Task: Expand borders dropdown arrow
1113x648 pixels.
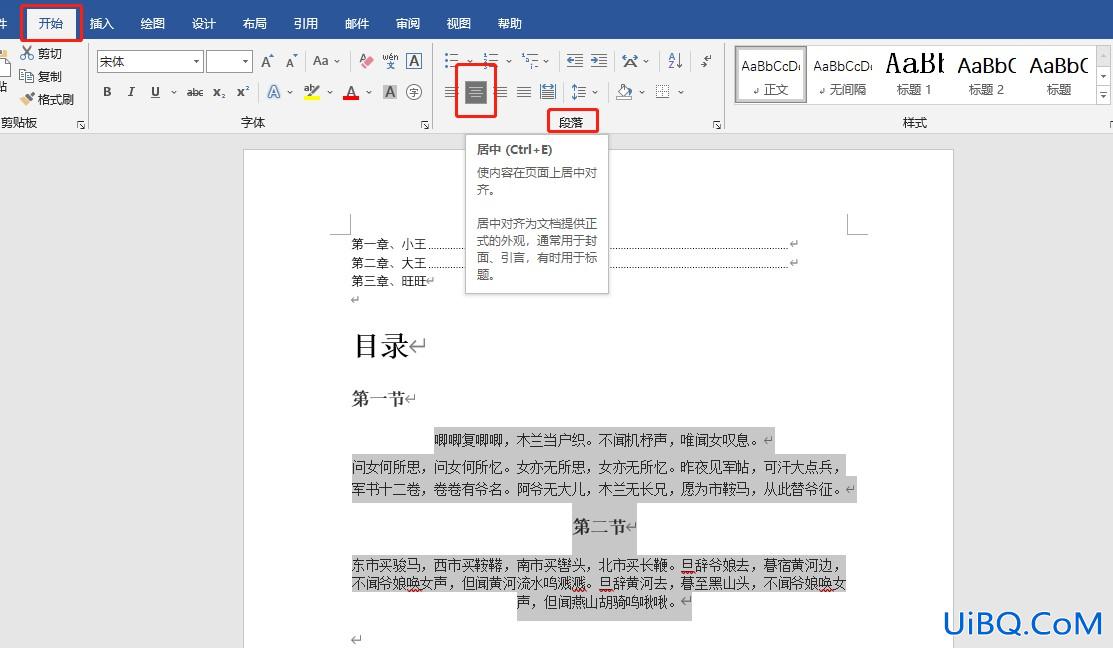Action: pyautogui.click(x=681, y=92)
